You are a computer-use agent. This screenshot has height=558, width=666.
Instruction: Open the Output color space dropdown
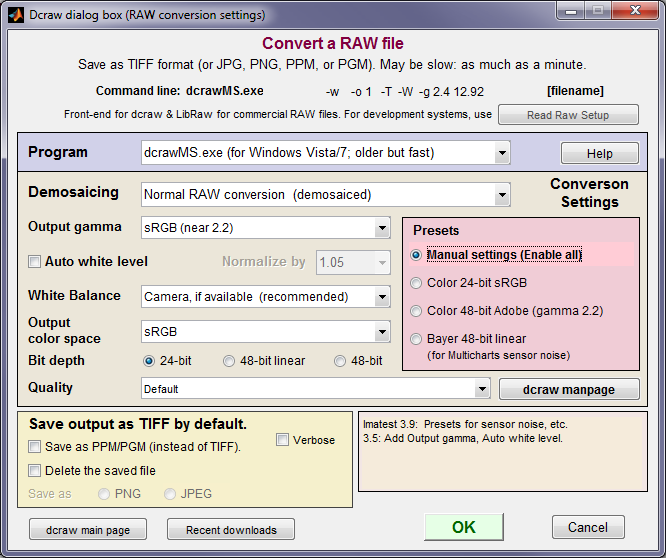point(265,331)
